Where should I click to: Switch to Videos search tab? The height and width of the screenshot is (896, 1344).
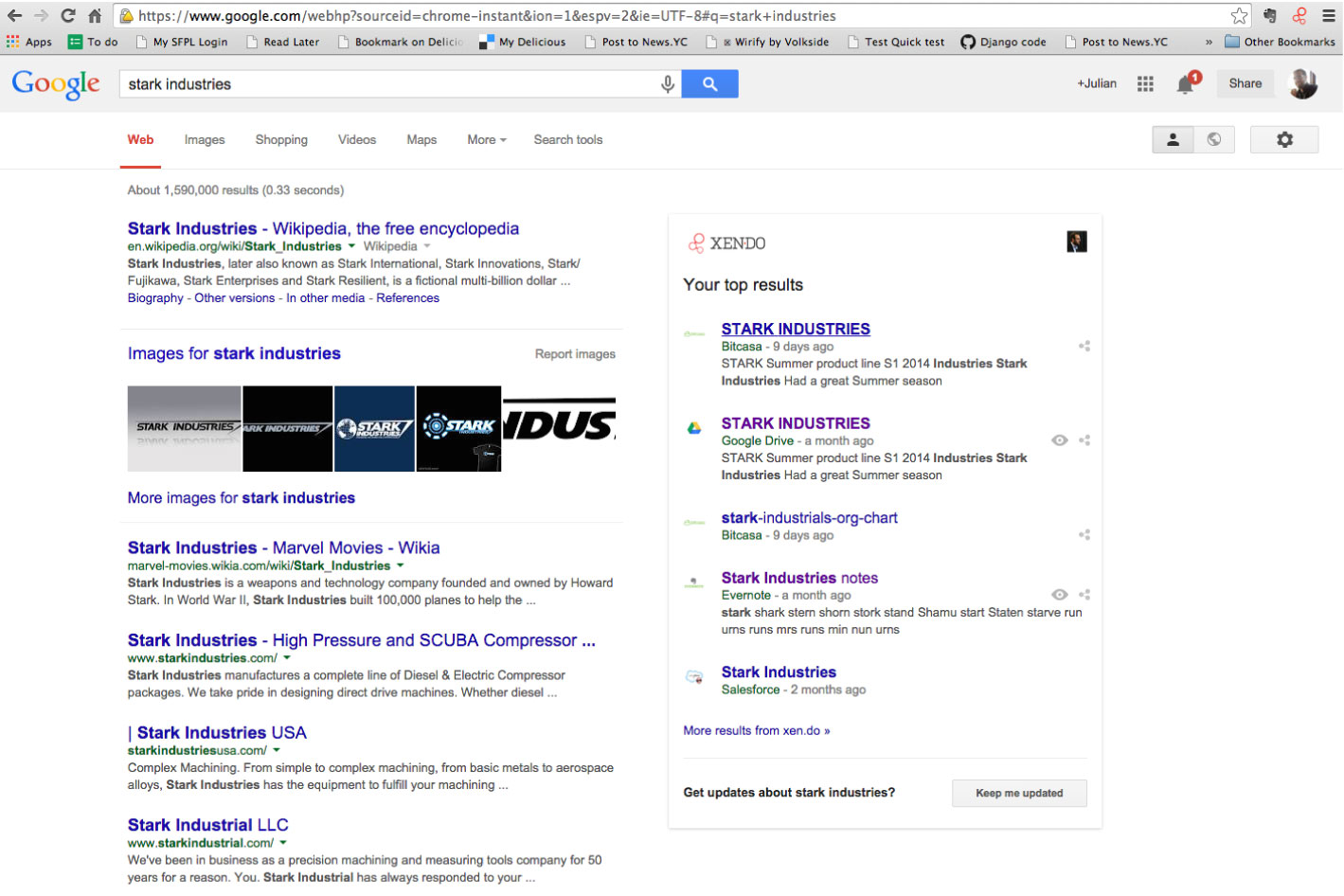pyautogui.click(x=357, y=139)
